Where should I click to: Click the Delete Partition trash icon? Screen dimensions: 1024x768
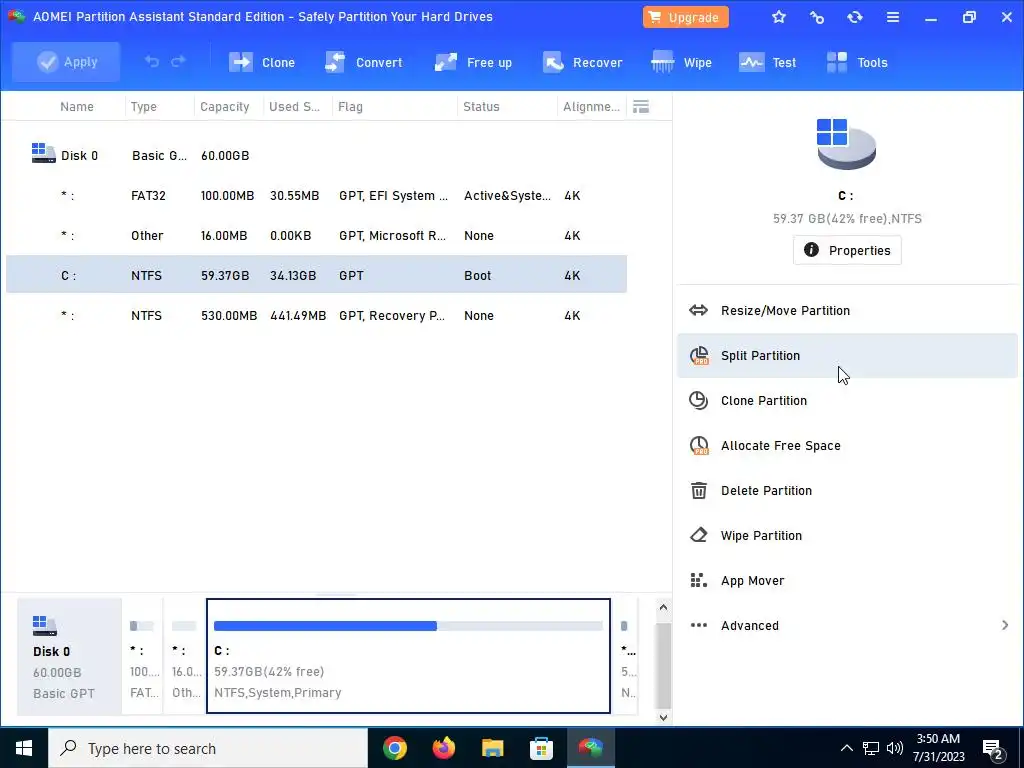pyautogui.click(x=699, y=490)
